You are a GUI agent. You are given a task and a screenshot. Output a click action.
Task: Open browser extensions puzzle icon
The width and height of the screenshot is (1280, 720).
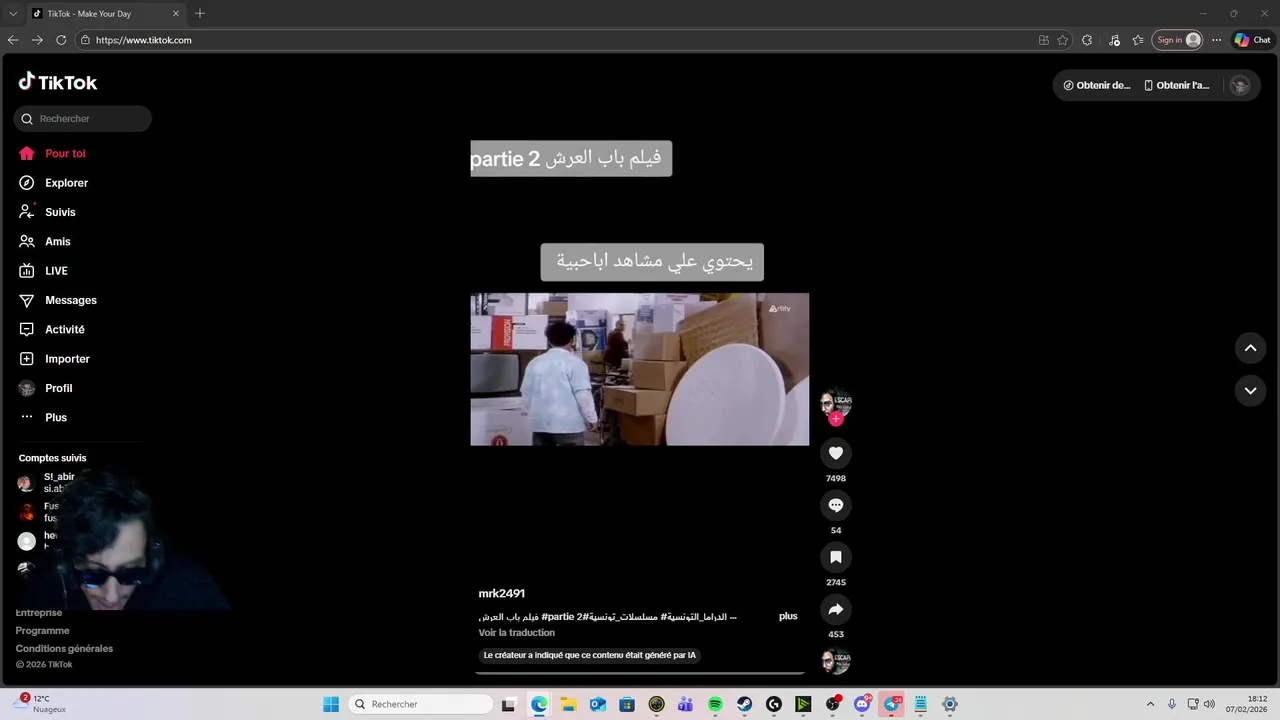pos(1087,40)
